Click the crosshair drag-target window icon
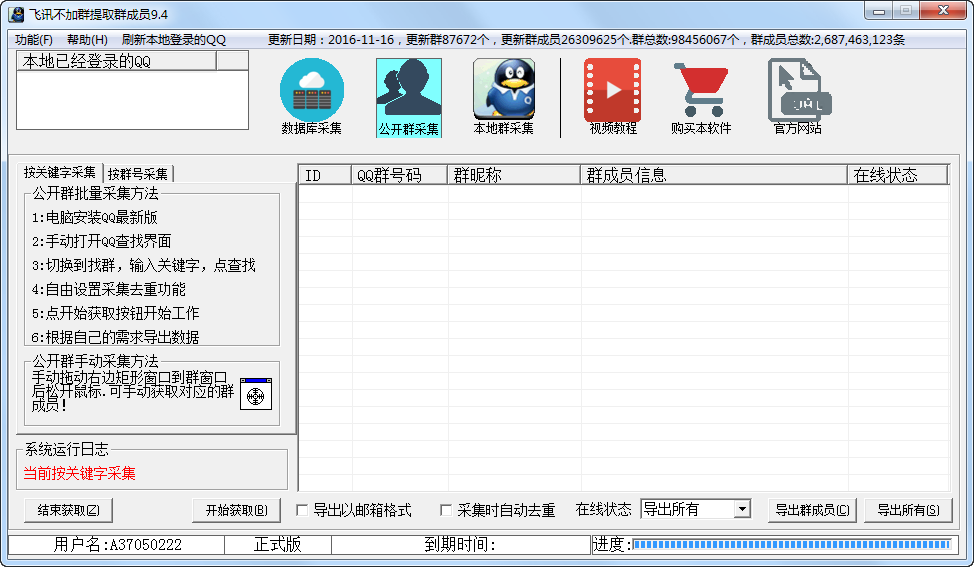The height and width of the screenshot is (567, 974). click(255, 395)
